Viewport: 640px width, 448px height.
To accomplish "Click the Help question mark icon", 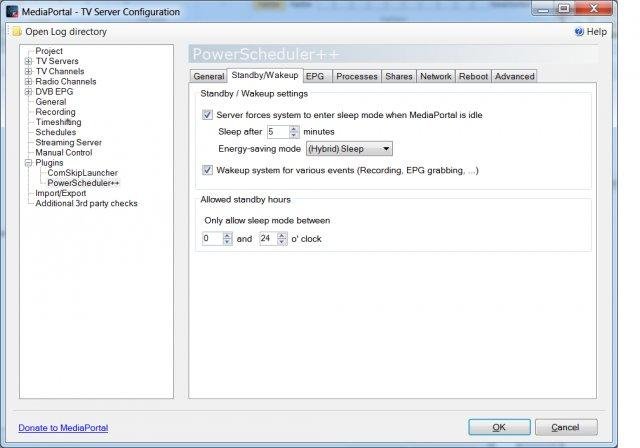I will (579, 32).
